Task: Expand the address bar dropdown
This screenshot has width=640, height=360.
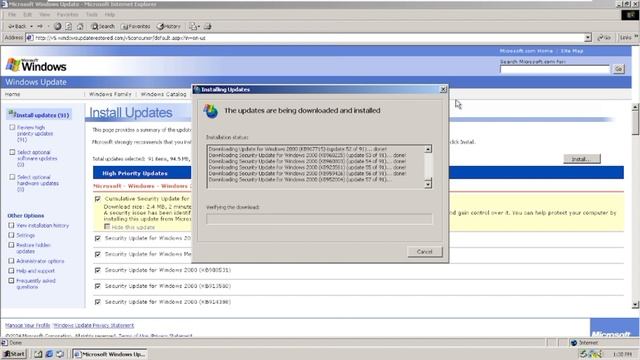Action: (x=588, y=38)
